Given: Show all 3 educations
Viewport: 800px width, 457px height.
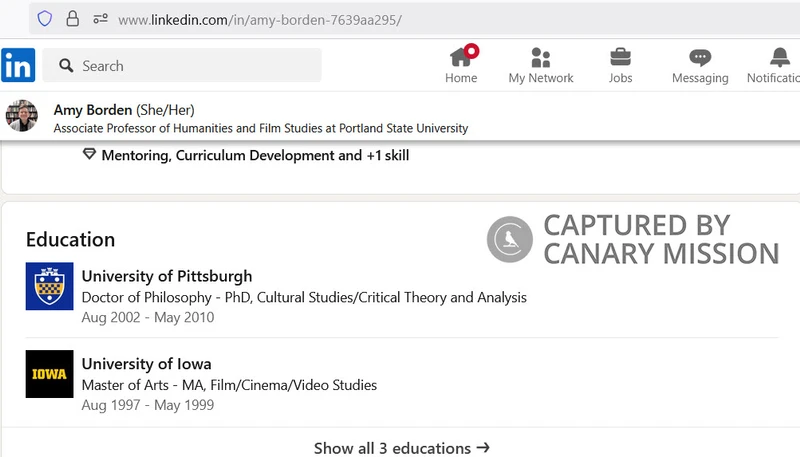Looking at the screenshot, I should point(401,448).
